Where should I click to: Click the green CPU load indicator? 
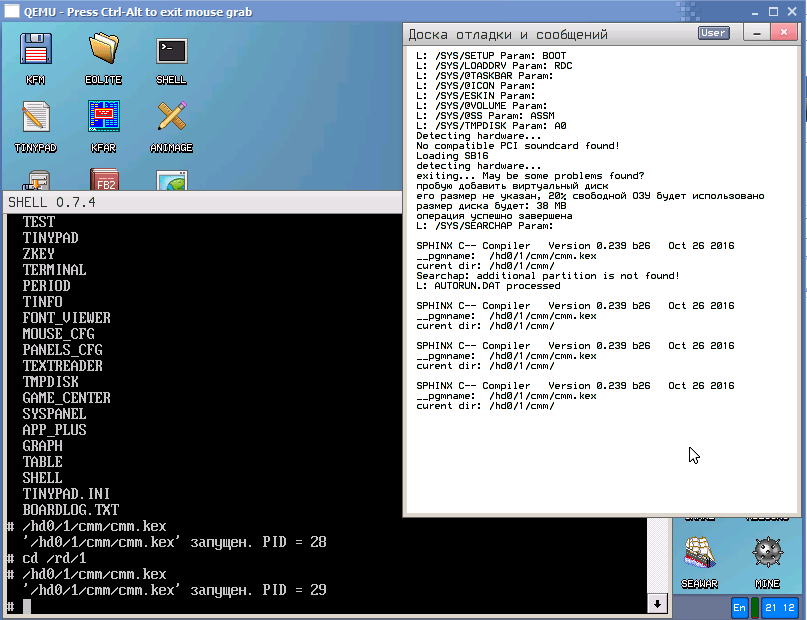point(756,607)
